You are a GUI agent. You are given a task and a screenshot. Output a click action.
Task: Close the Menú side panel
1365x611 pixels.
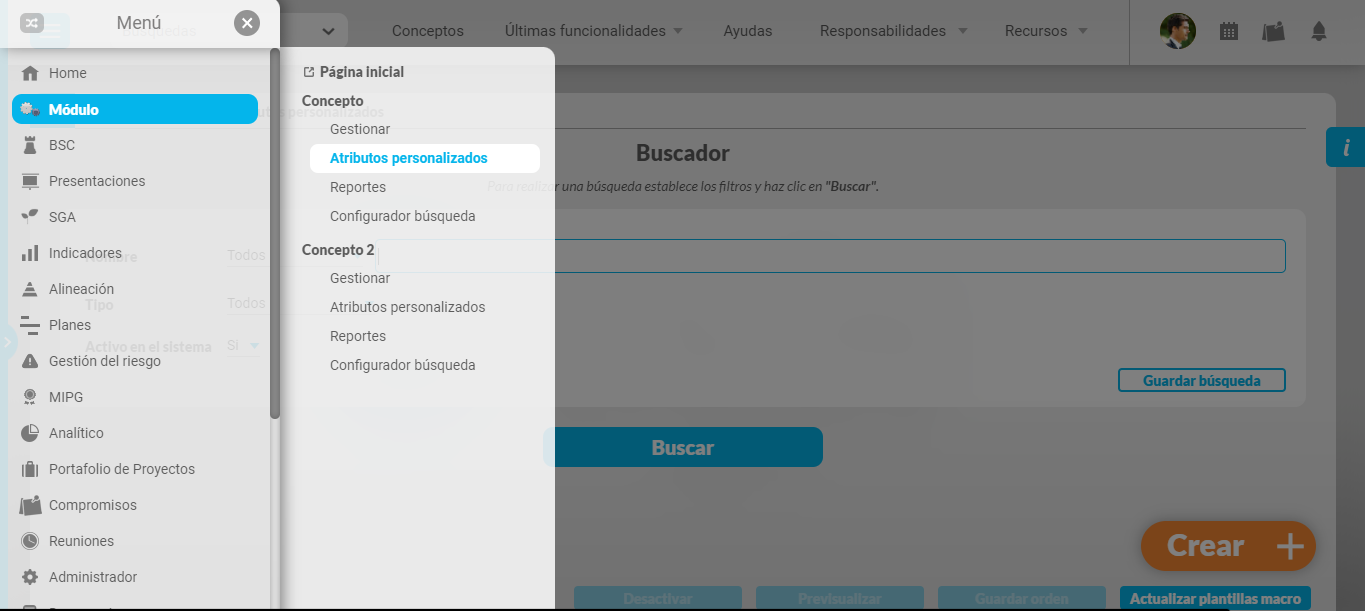(247, 23)
